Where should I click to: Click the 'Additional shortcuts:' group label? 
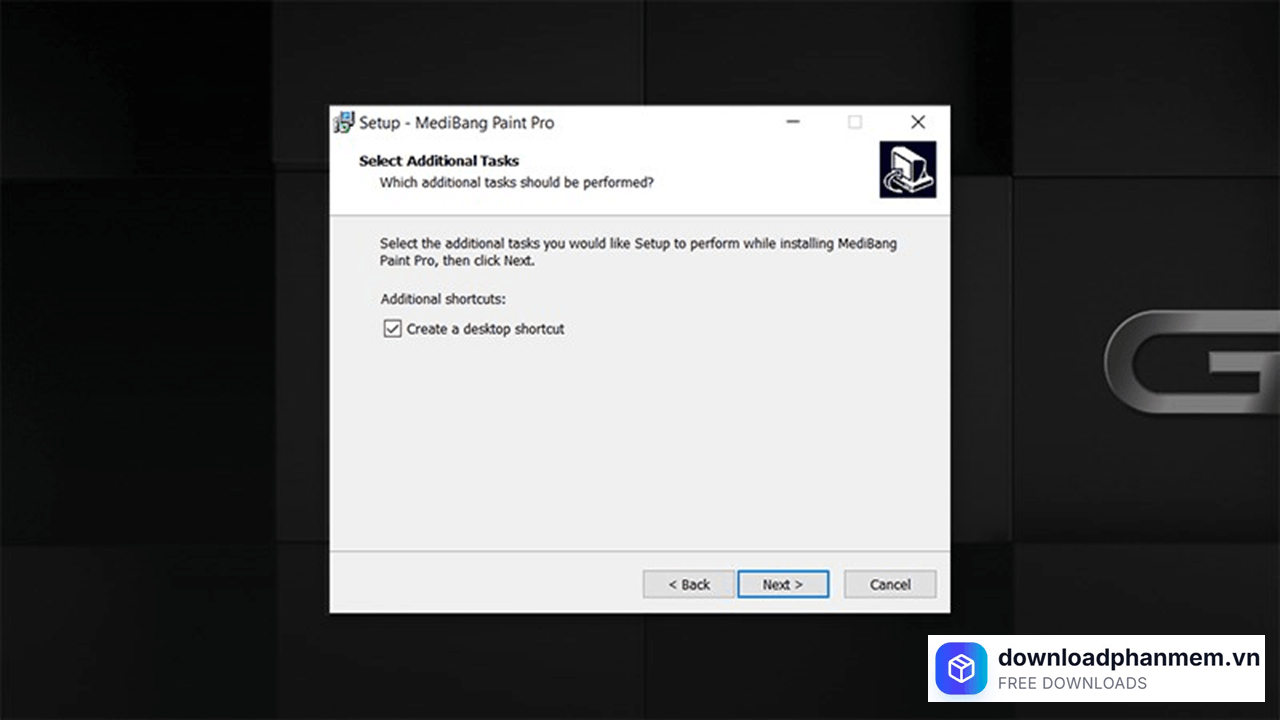click(443, 299)
